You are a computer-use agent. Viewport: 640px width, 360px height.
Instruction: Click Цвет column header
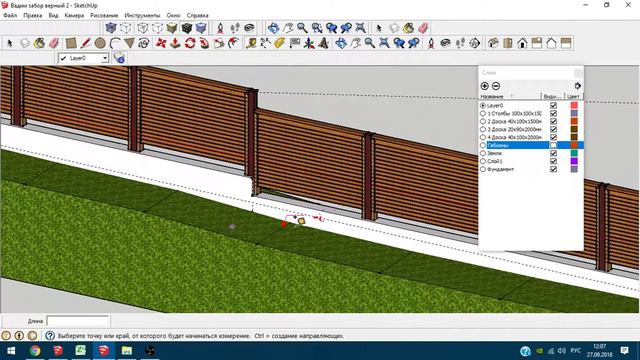pos(573,96)
